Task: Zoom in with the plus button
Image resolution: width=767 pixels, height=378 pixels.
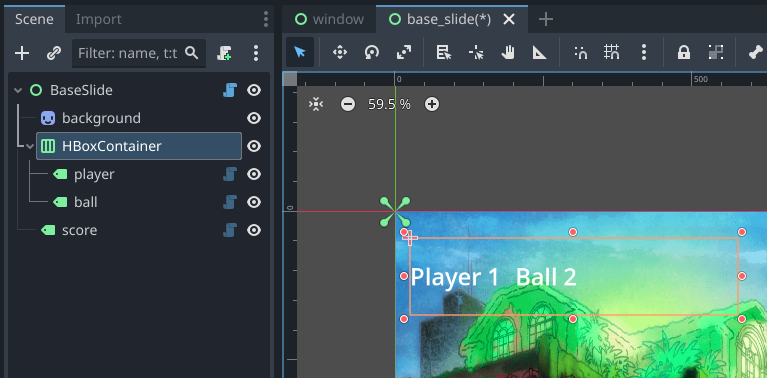Action: [x=431, y=104]
